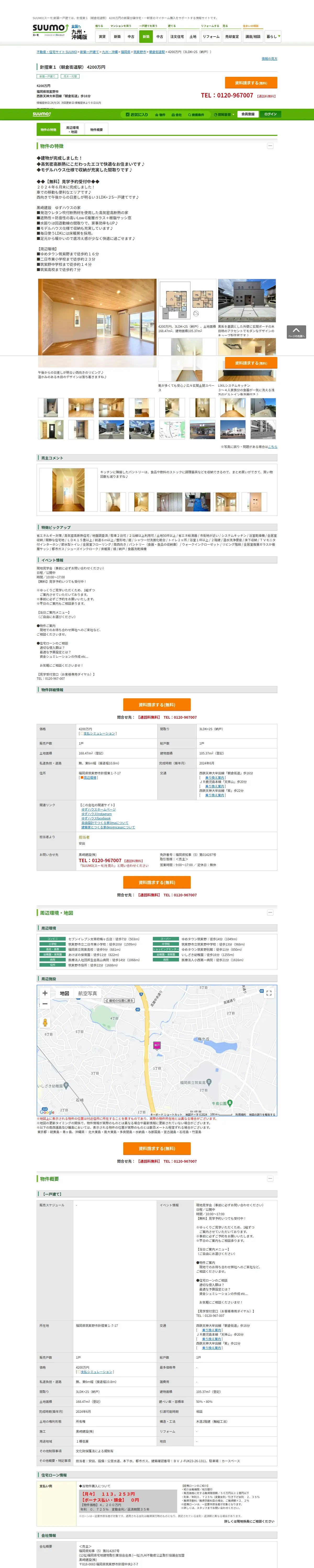Open the house exterior main photo
Viewport: 314px width, 1568px height.
click(247, 301)
